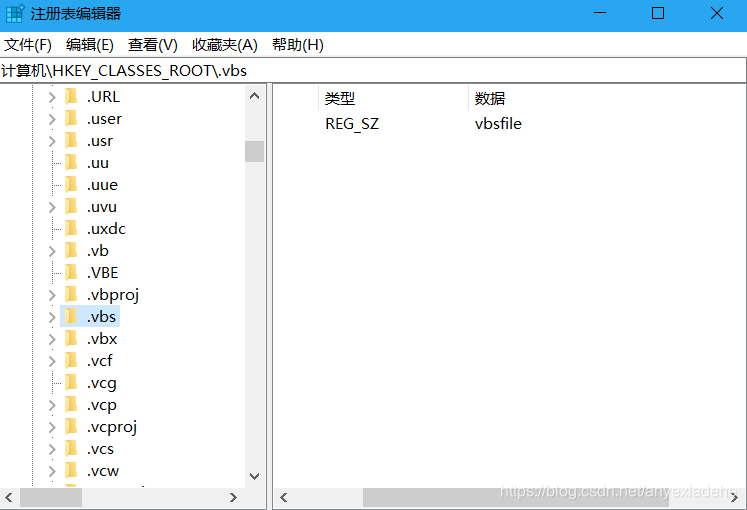Click the folder icon next to .vbx
The width and height of the screenshot is (747, 510).
(x=71, y=339)
